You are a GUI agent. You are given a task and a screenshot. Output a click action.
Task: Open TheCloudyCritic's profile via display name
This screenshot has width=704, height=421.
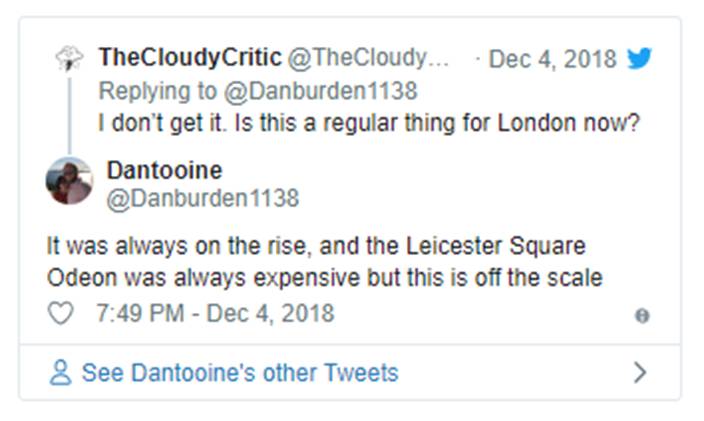click(x=189, y=58)
